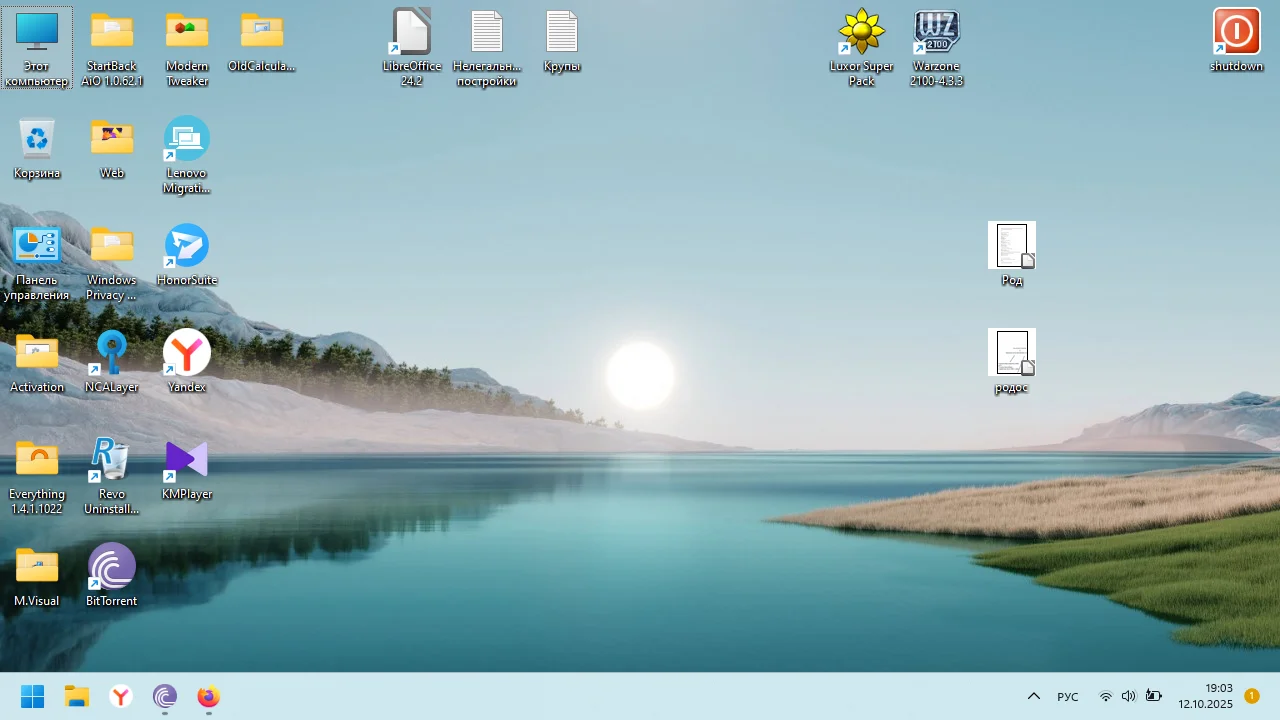Select the Нелегальн... постройки text file
The height and width of the screenshot is (720, 1280).
click(487, 48)
